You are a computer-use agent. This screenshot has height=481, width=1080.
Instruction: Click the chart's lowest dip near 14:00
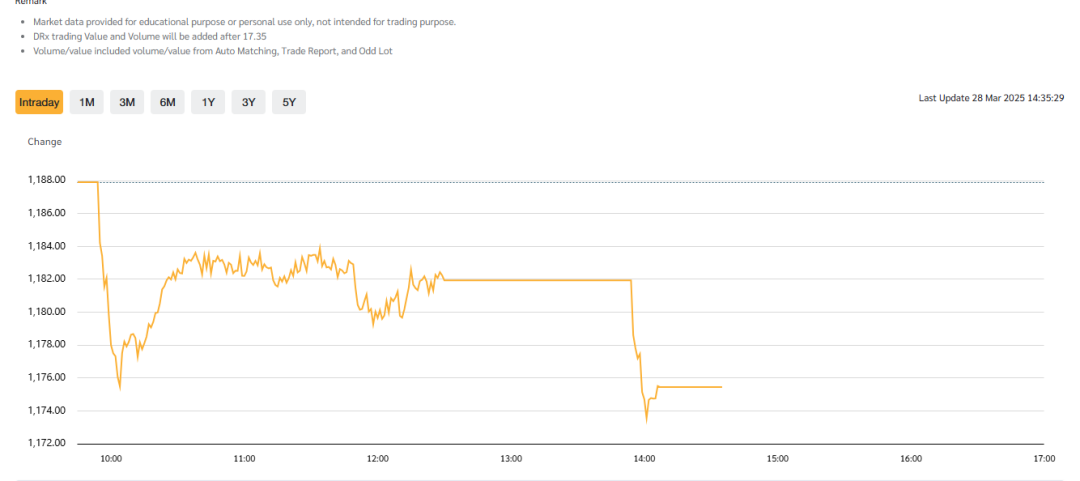(646, 420)
